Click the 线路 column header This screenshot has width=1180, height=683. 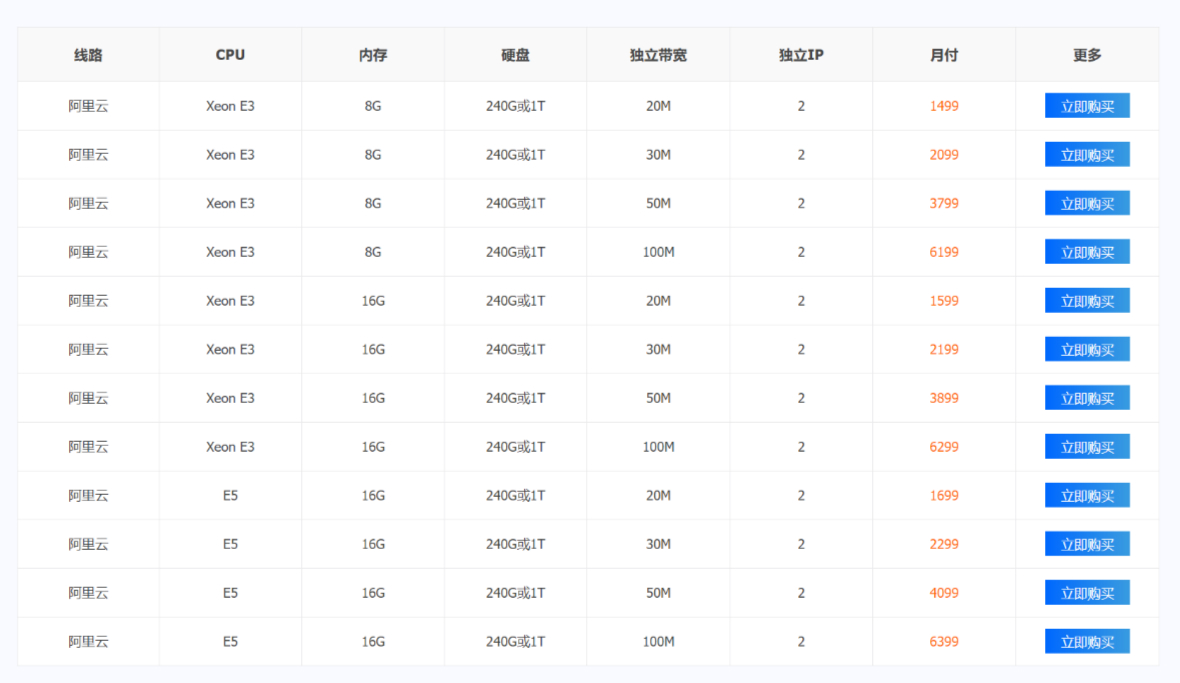pyautogui.click(x=88, y=55)
